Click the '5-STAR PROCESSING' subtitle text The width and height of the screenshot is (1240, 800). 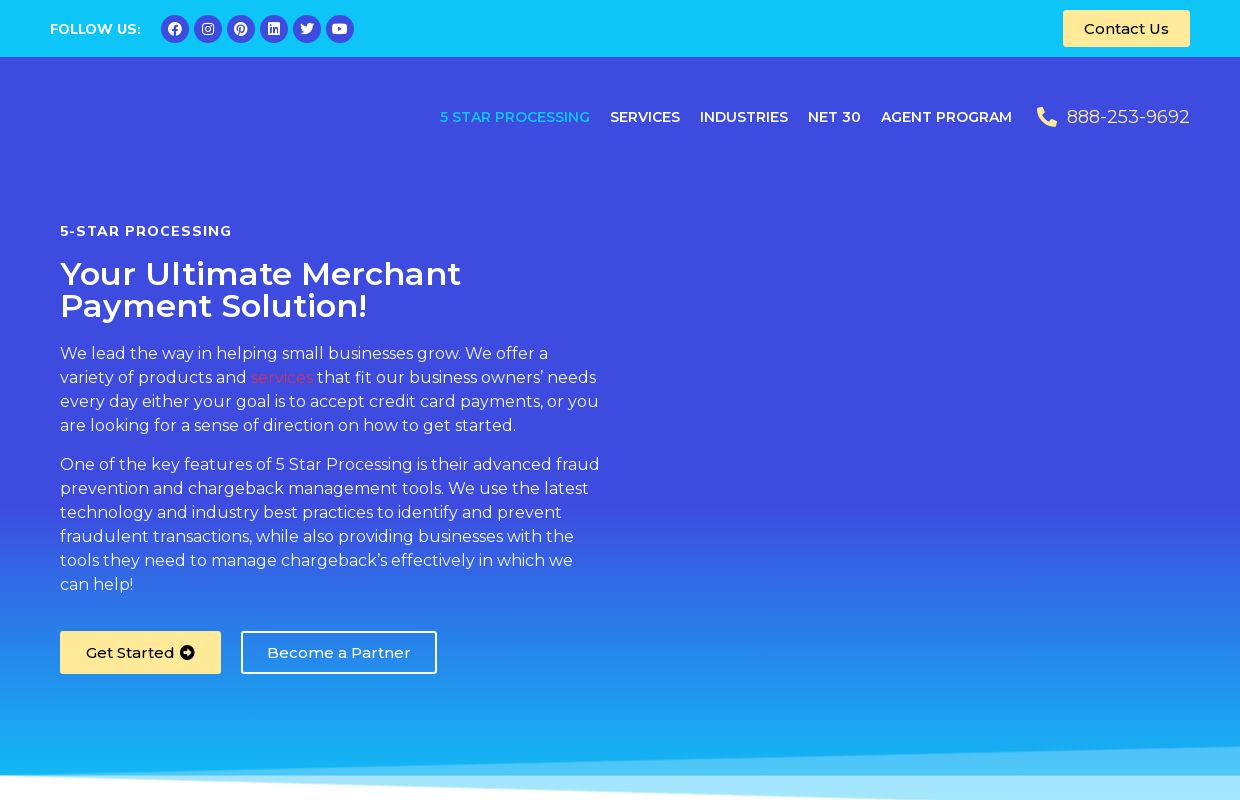coord(146,231)
